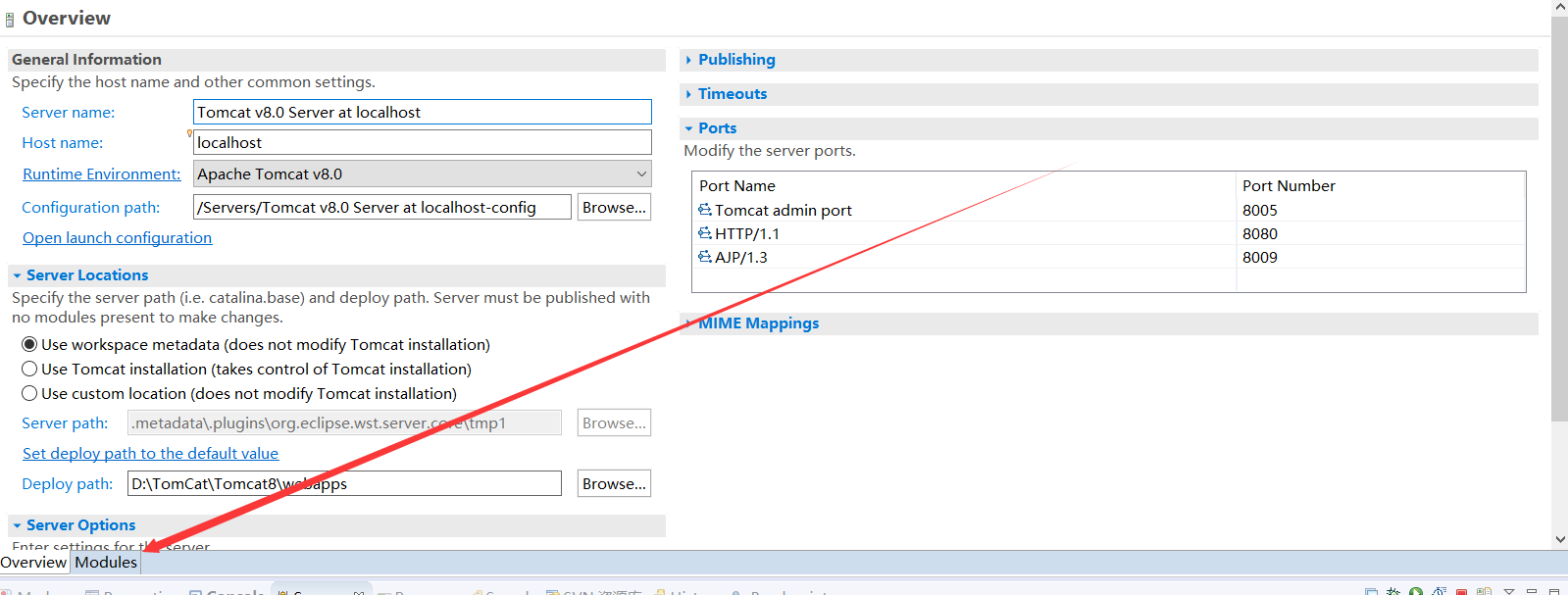Expand the Publishing section
This screenshot has width=1568, height=595.
pos(688,60)
